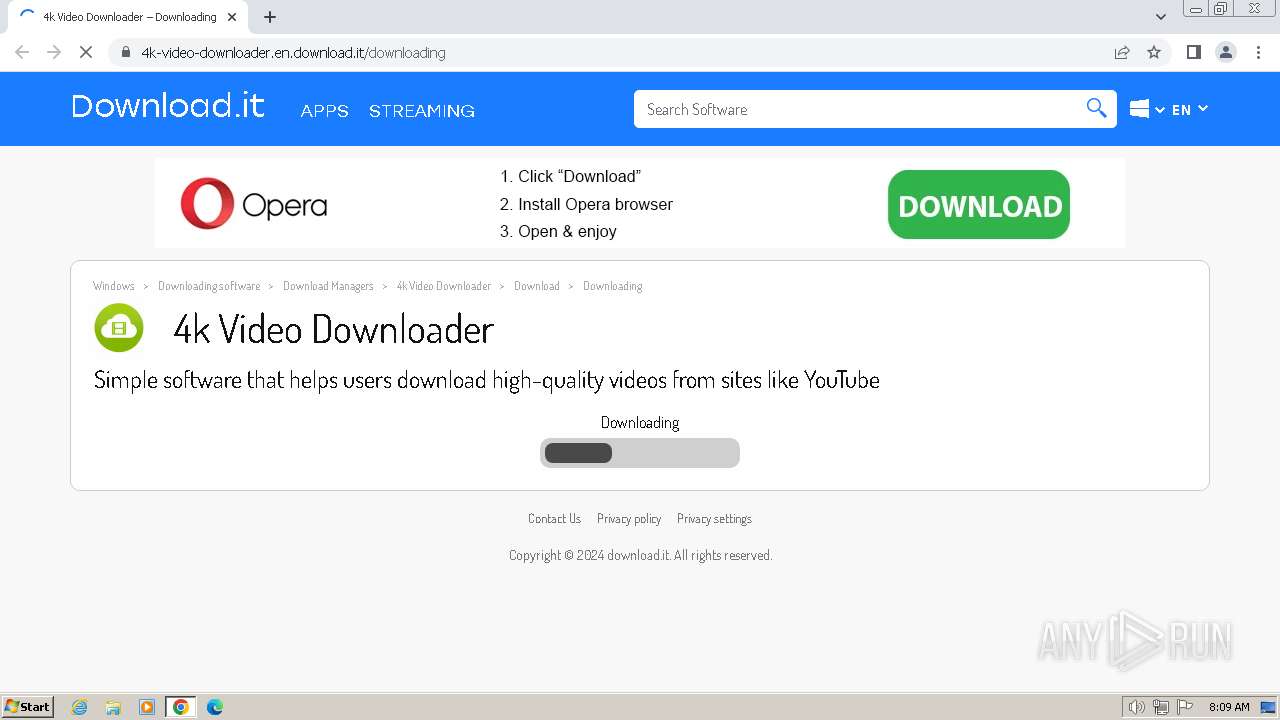1280x720 pixels.
Task: Close the 4k Video Downloader tab
Action: pos(232,17)
